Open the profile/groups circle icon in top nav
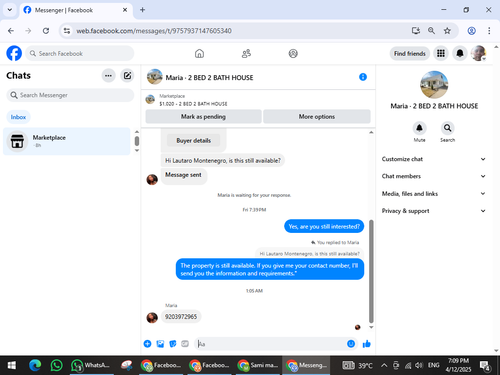This screenshot has height=375, width=500. (293, 53)
